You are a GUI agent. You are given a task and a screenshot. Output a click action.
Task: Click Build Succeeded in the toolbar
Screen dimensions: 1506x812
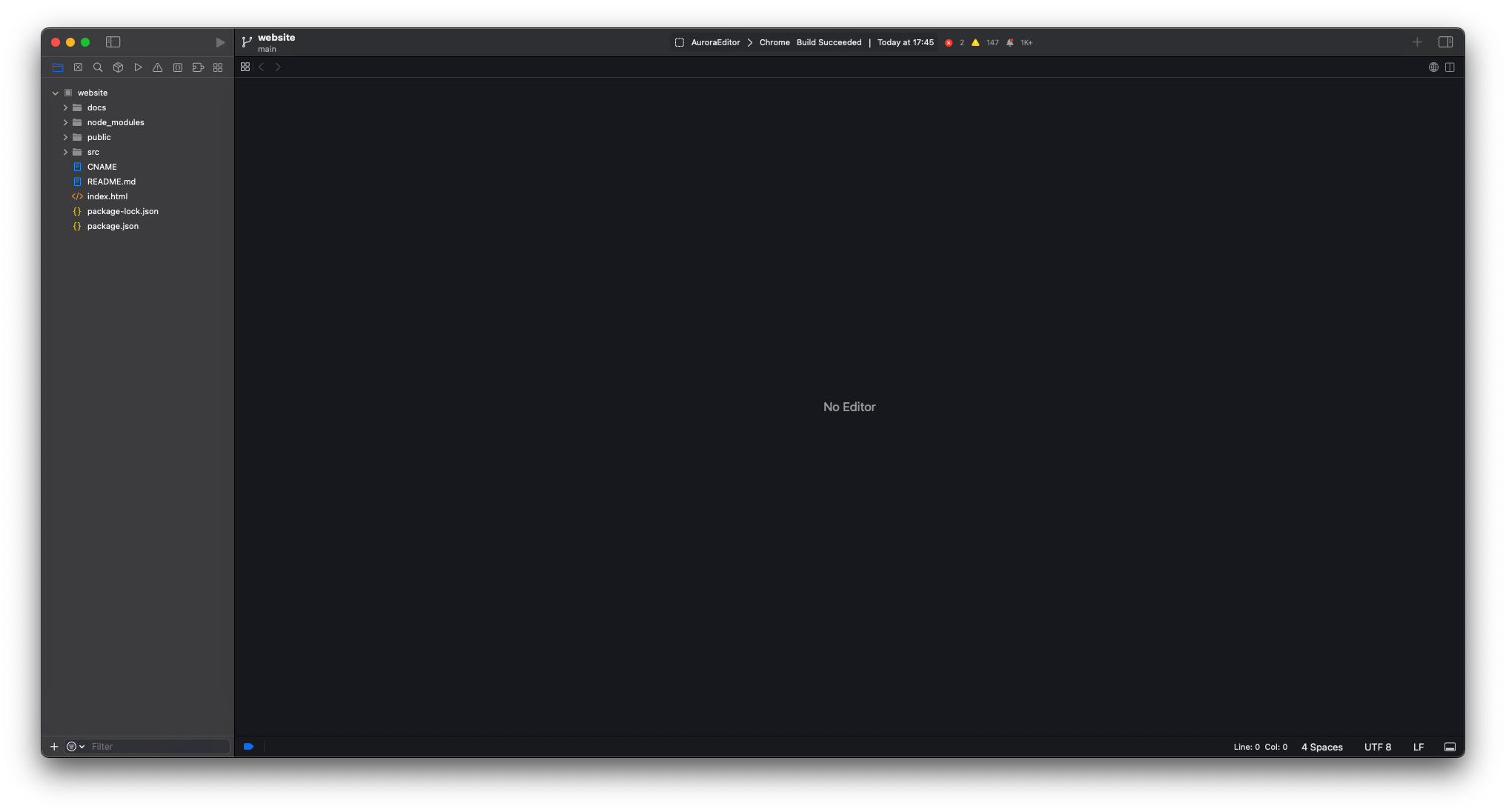(829, 42)
